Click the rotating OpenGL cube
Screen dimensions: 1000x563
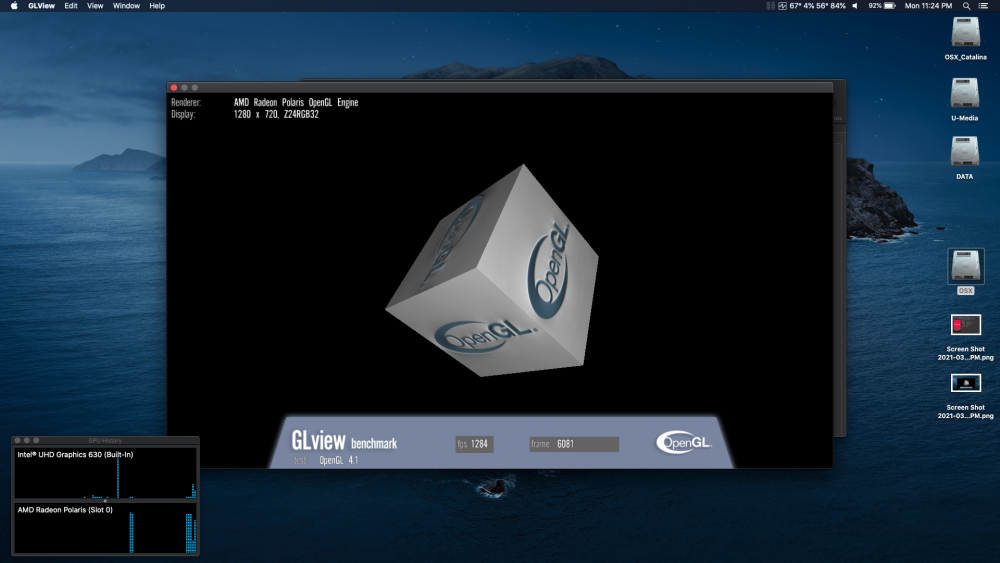(x=492, y=270)
